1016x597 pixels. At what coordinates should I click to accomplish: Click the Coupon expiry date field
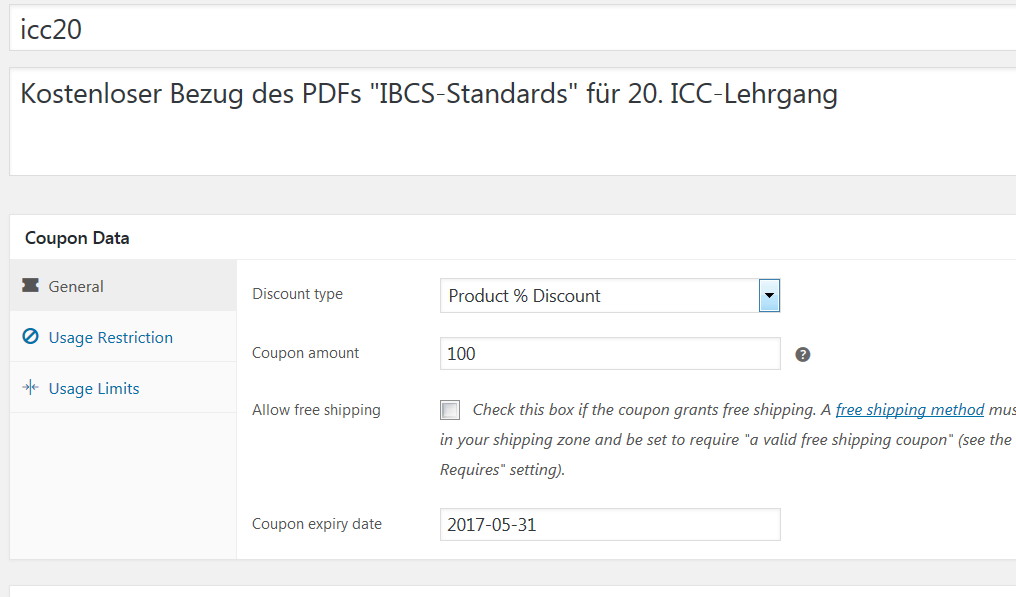[x=610, y=524]
